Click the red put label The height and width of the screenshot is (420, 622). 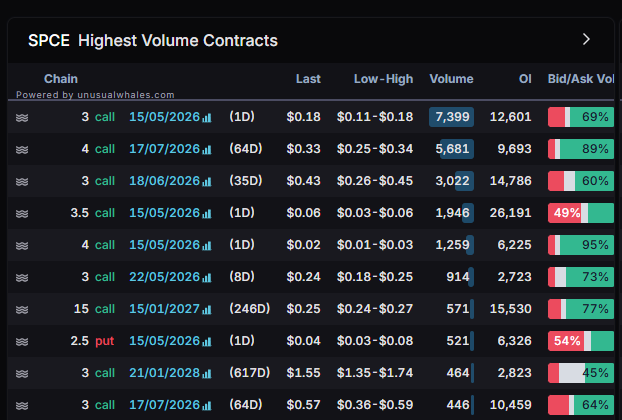coord(105,341)
